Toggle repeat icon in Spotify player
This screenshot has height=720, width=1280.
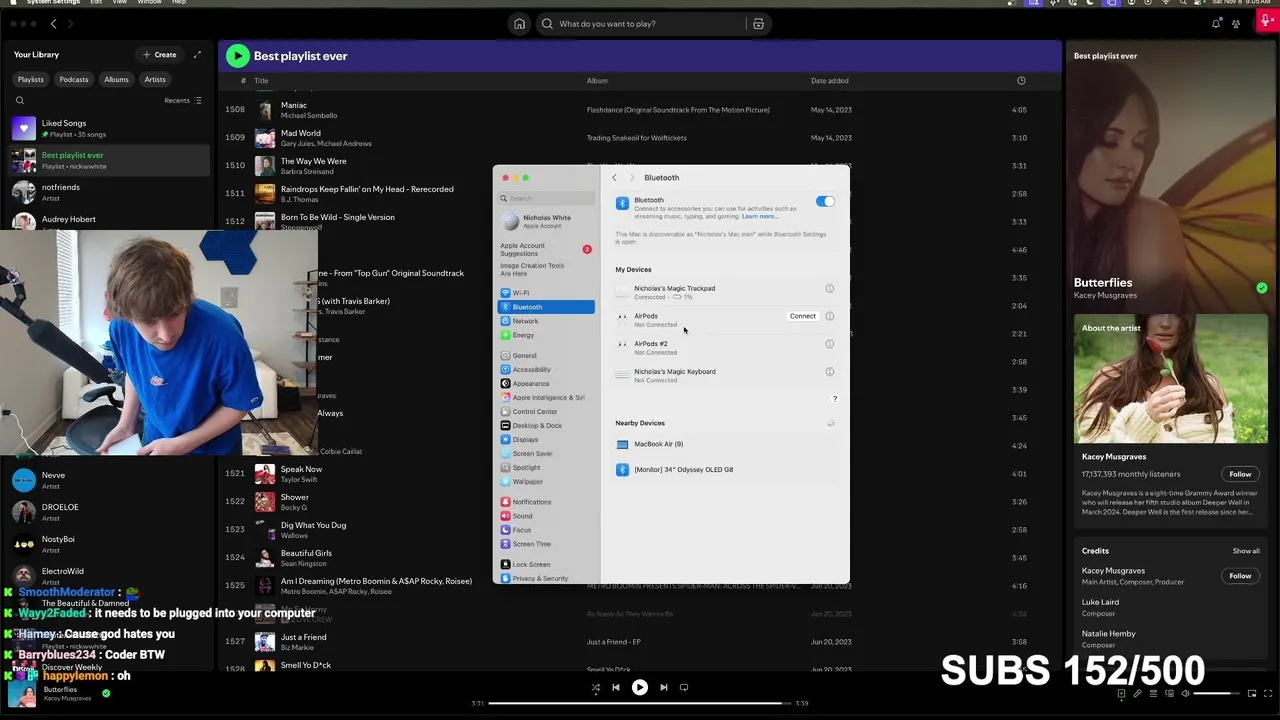[x=684, y=687]
